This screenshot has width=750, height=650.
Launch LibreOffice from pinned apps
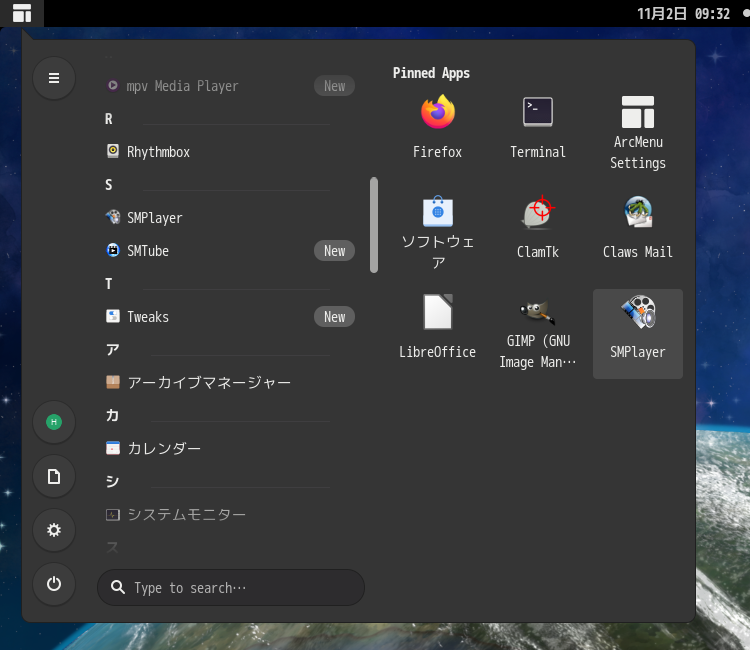tap(437, 334)
